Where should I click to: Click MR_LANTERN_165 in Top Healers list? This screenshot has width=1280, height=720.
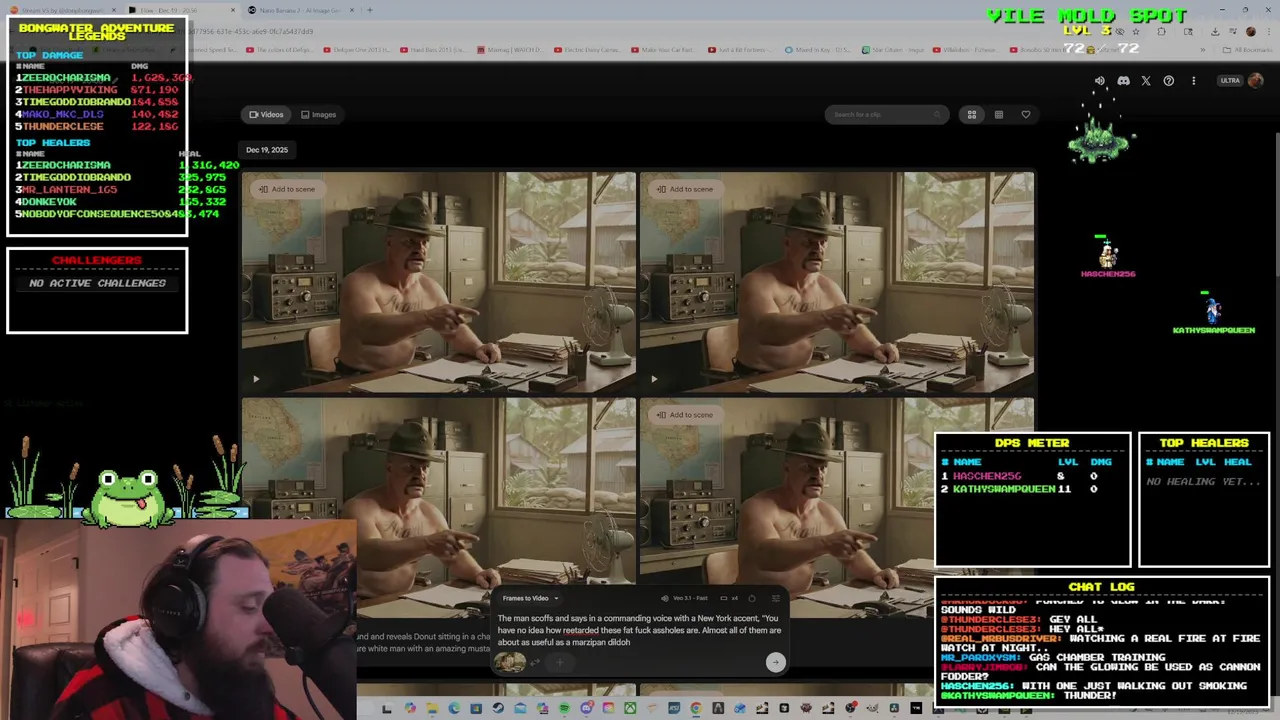(70, 190)
